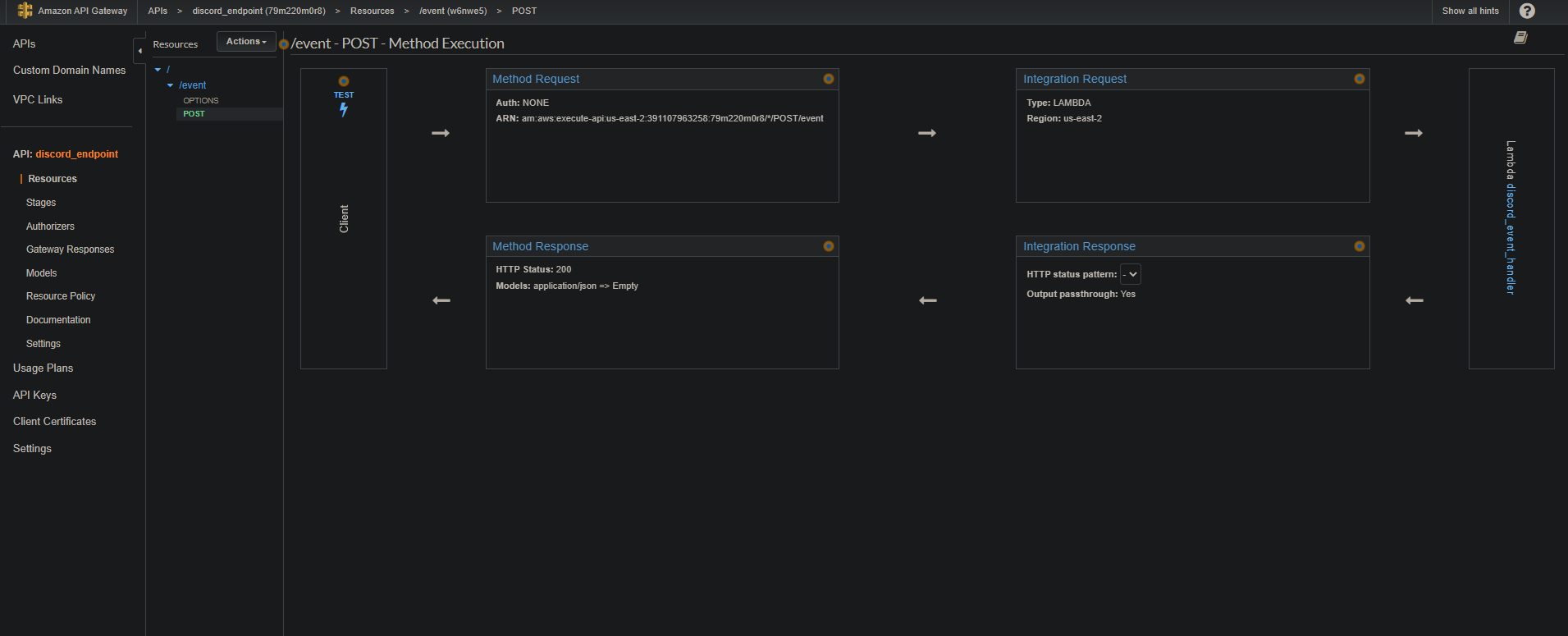Open Usage Plans

pyautogui.click(x=43, y=368)
